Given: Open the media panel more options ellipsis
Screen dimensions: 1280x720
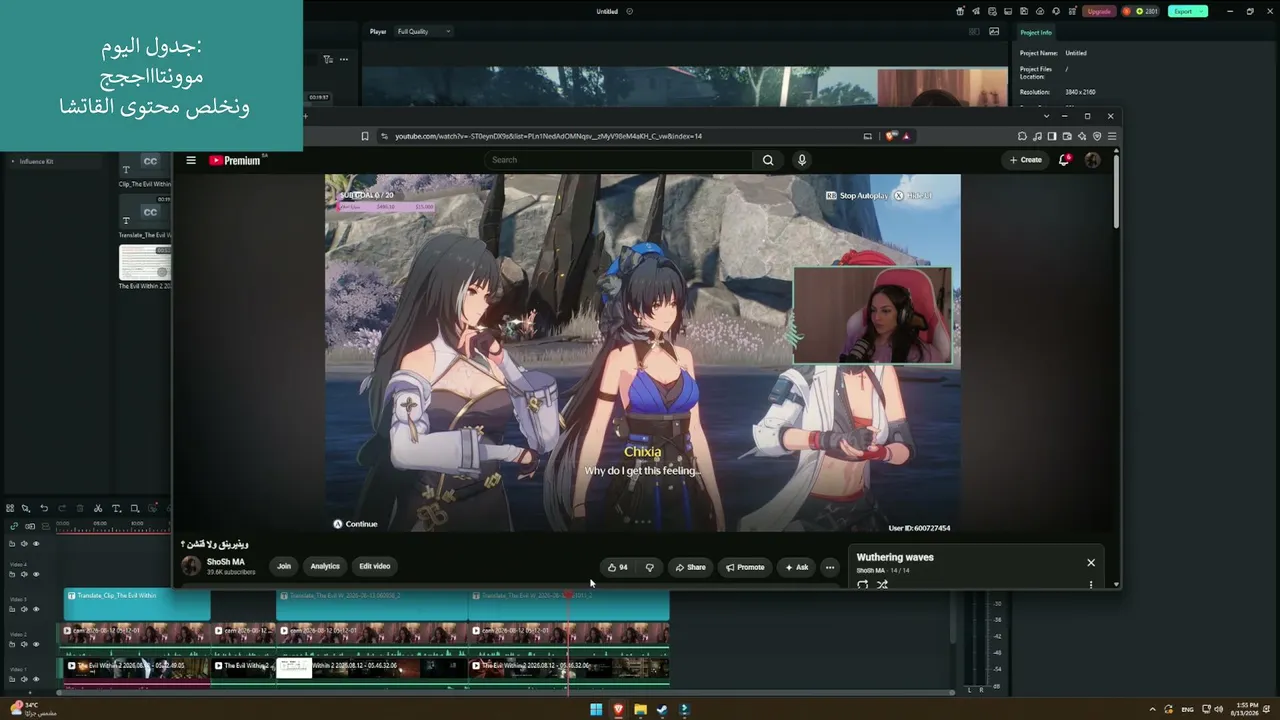Looking at the screenshot, I should [344, 59].
